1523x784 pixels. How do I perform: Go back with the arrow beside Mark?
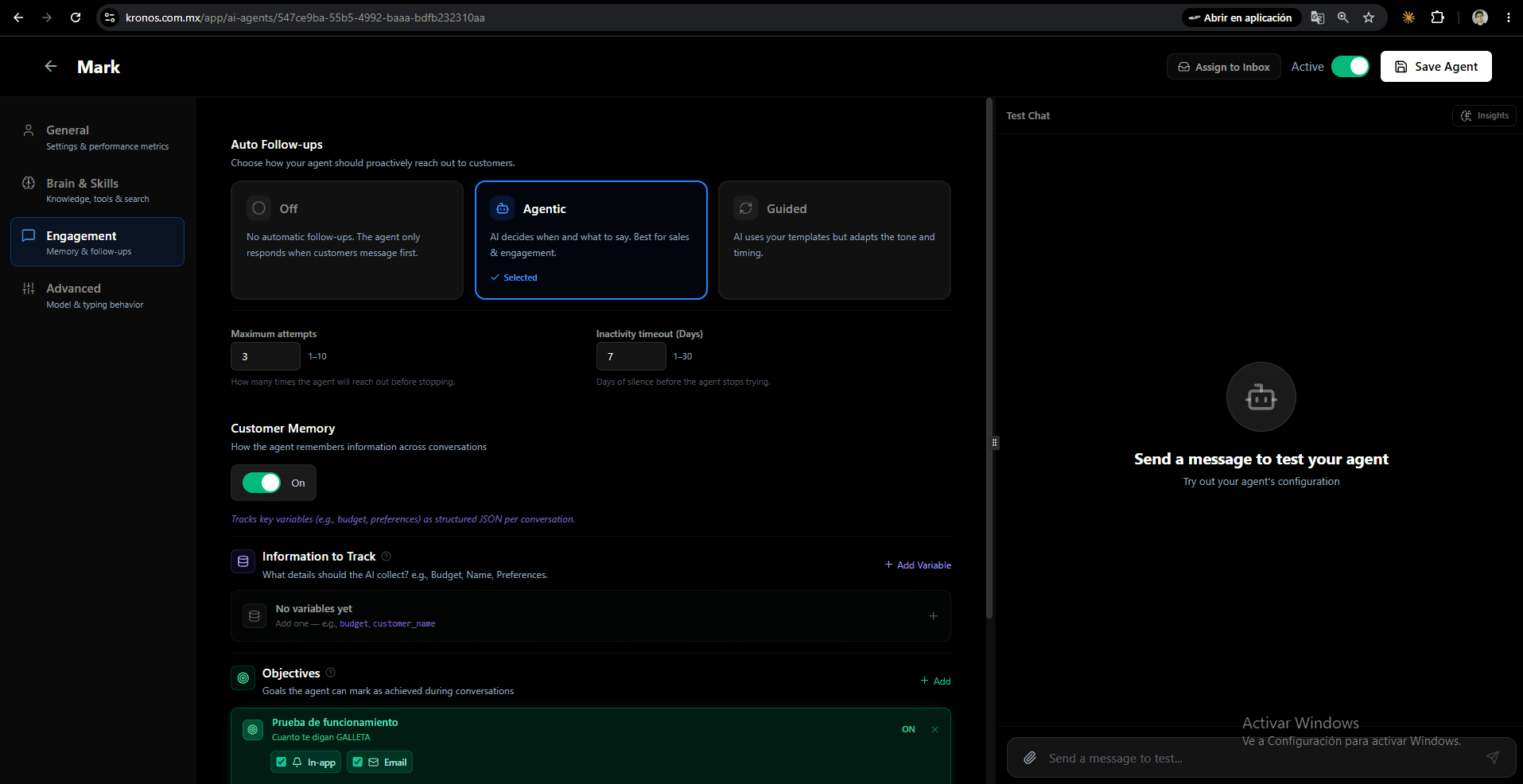click(x=51, y=67)
